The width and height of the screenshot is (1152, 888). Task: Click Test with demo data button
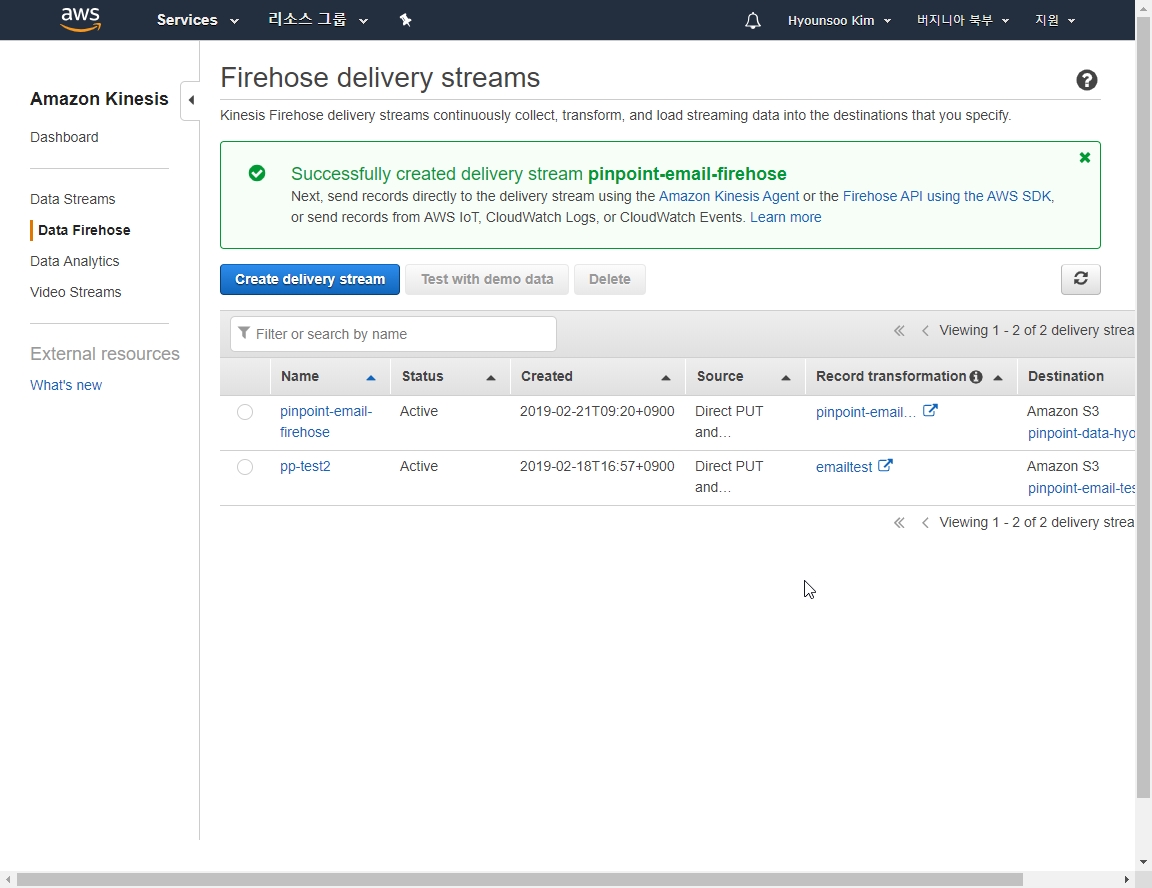(x=487, y=279)
